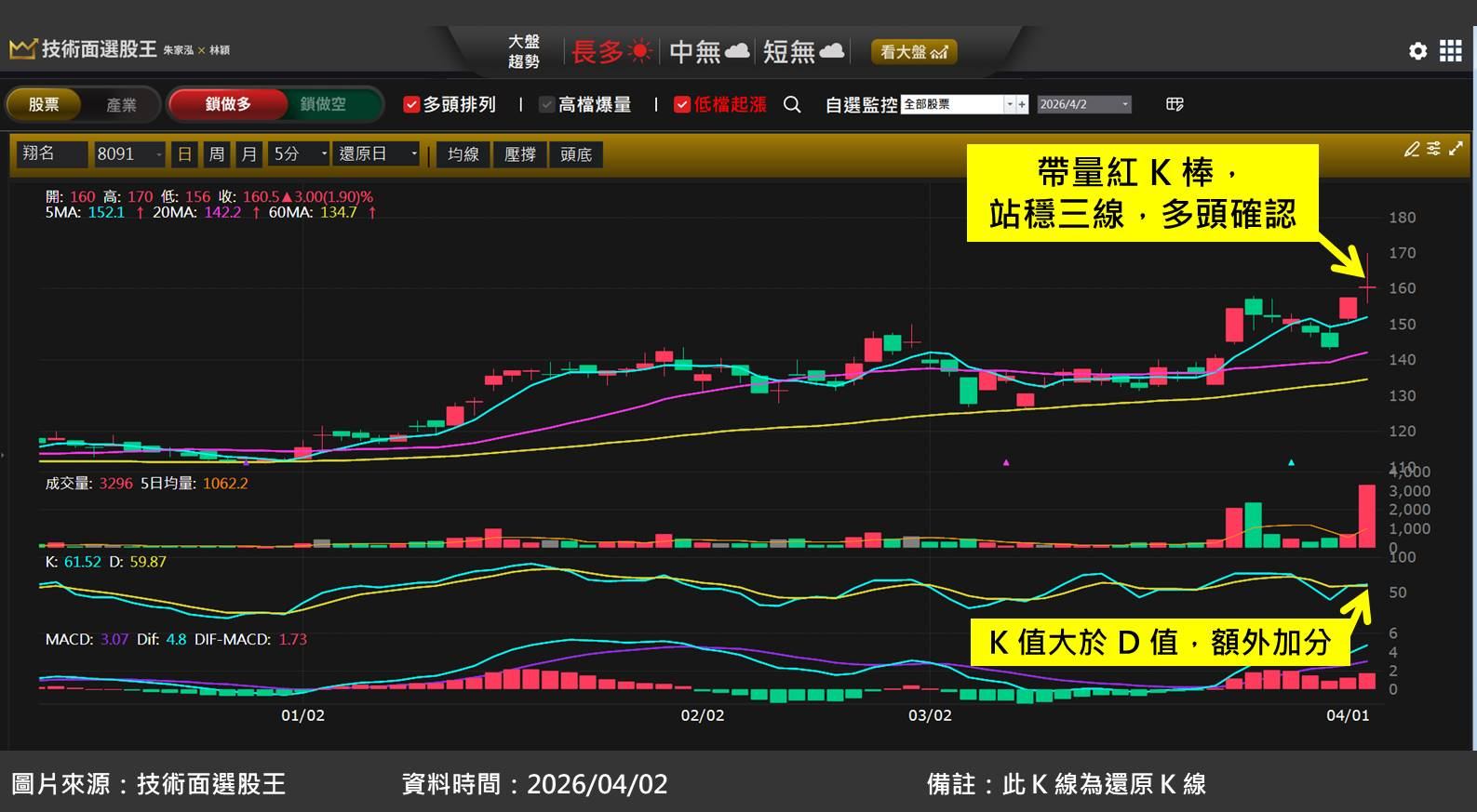Click the 成交量: 3296 readout
Viewport: 1477px width, 812px height.
pyautogui.click(x=88, y=484)
